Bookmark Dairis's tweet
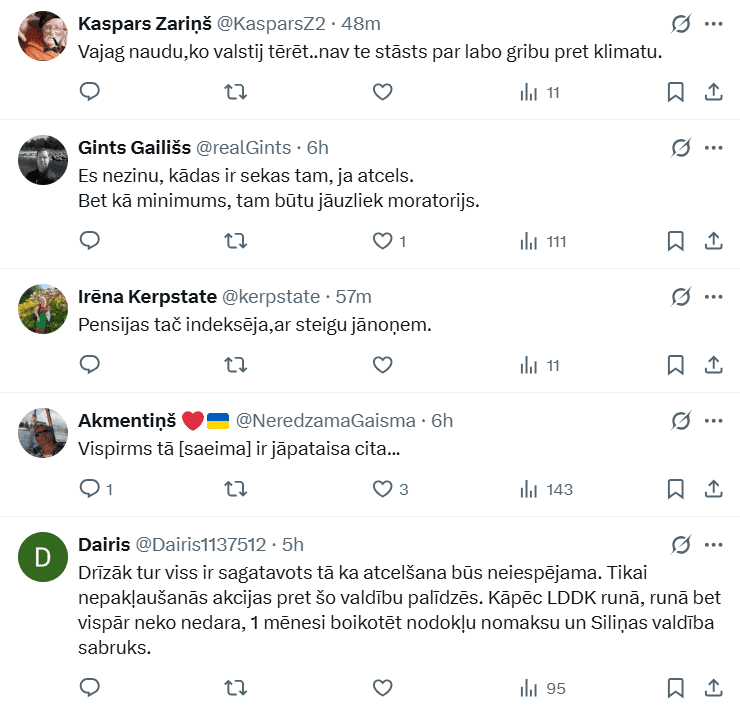This screenshot has width=740, height=705. coord(675,688)
